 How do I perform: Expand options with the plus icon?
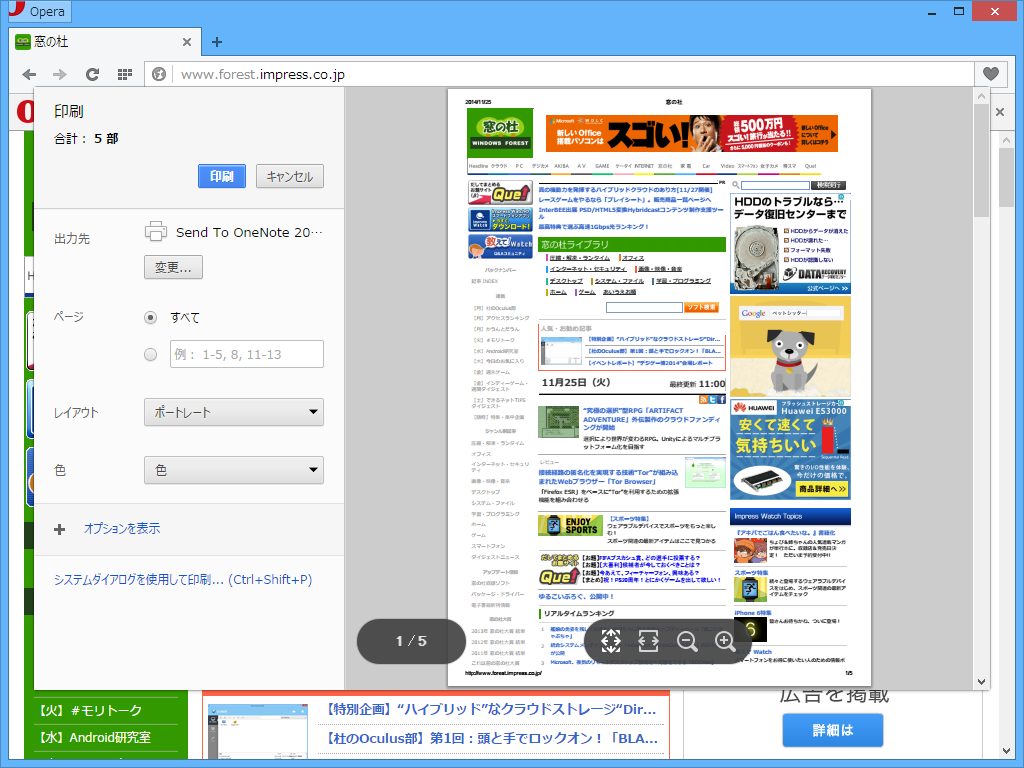coord(59,529)
